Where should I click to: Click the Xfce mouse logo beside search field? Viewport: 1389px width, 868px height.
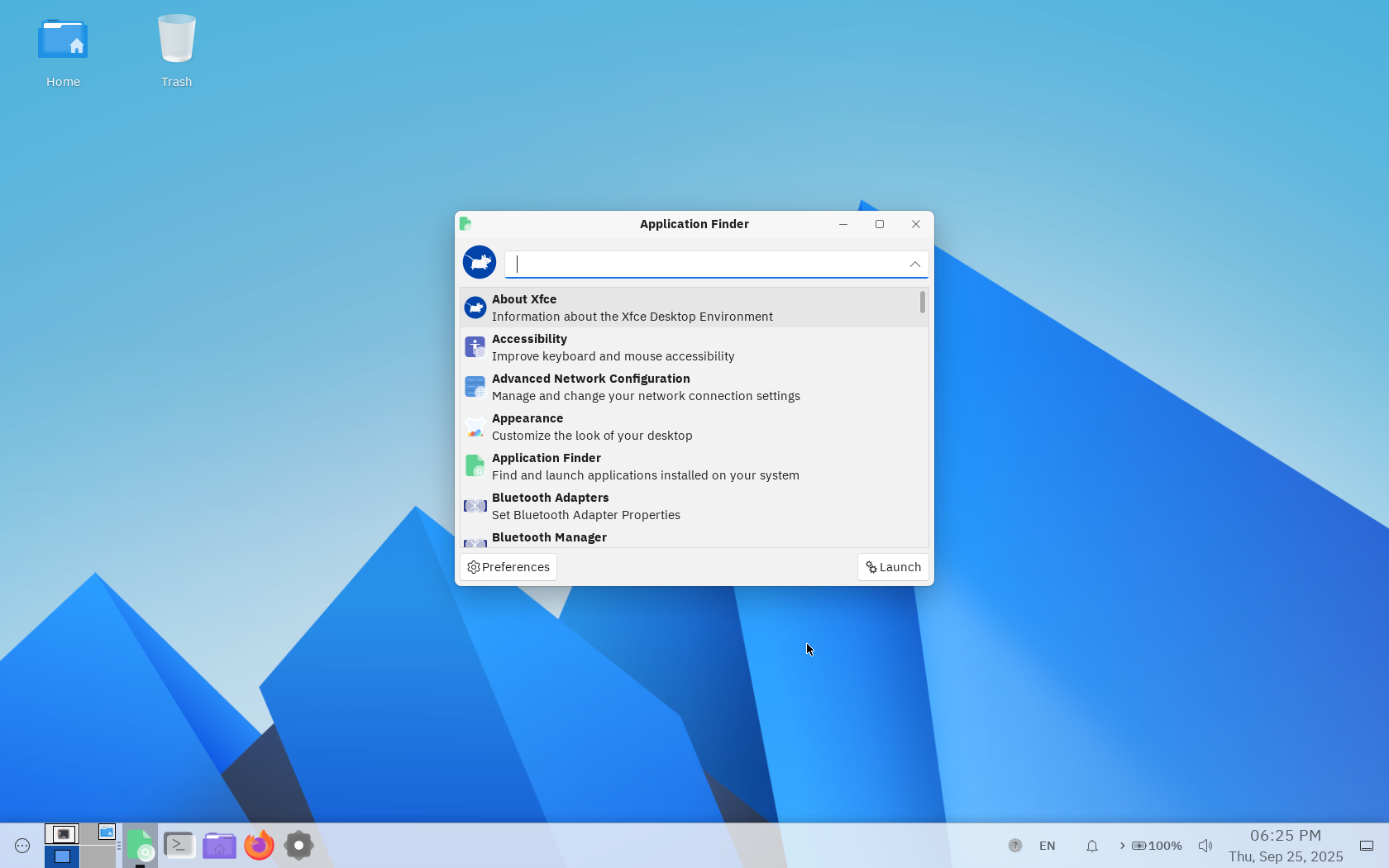[480, 262]
